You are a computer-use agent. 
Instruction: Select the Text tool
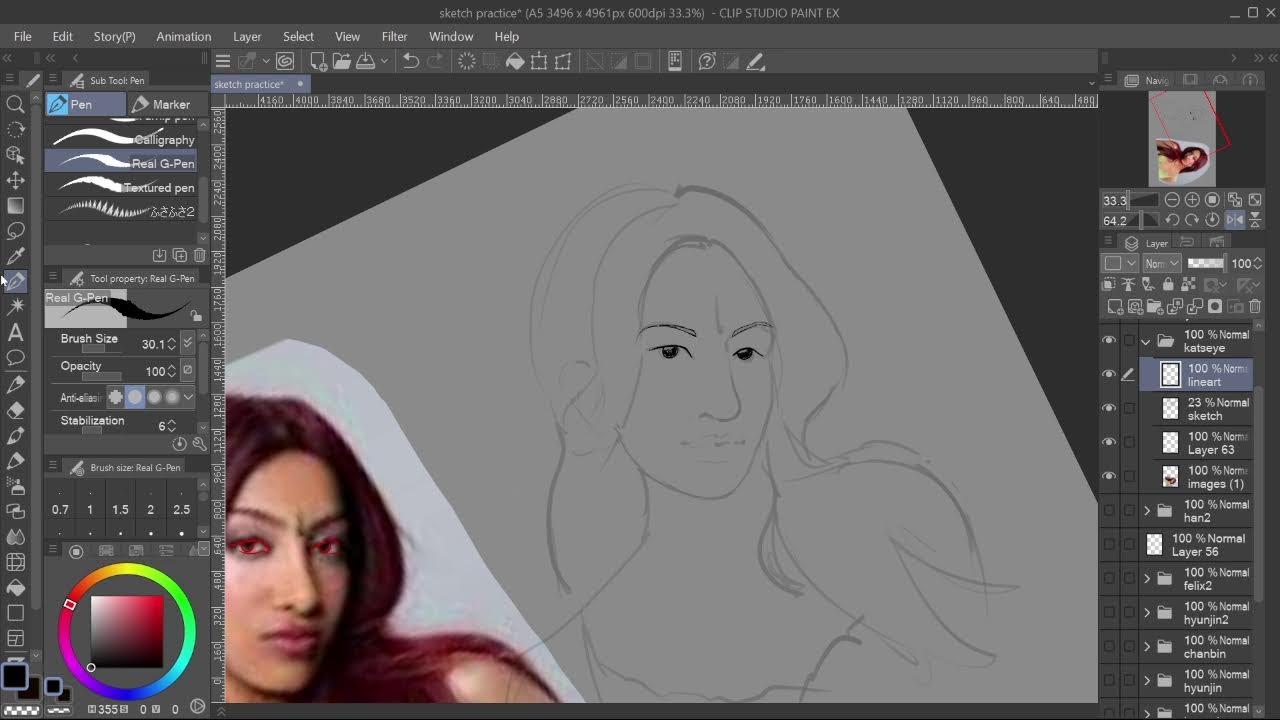click(x=16, y=333)
